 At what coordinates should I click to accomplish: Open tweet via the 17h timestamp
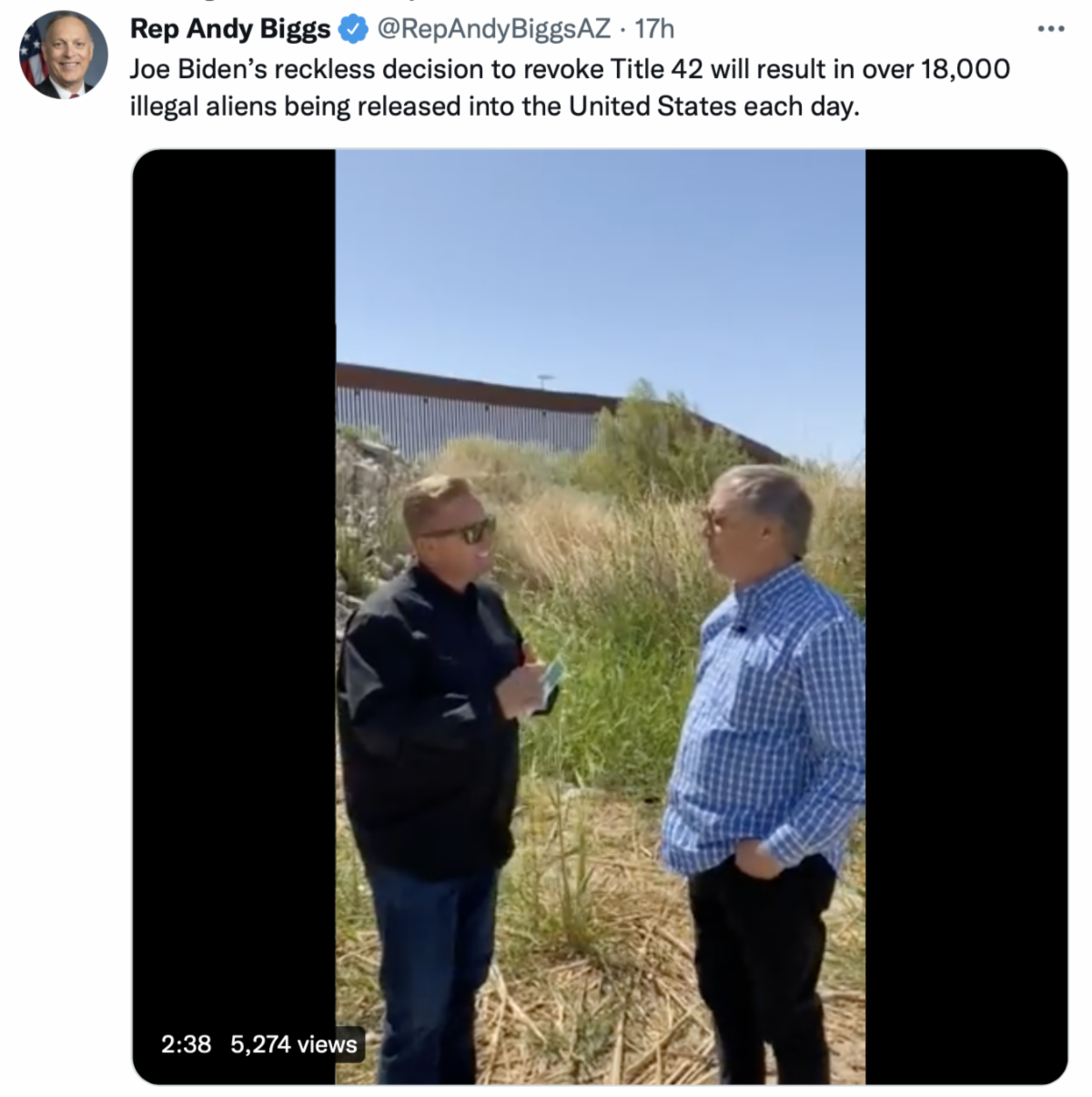tap(654, 29)
